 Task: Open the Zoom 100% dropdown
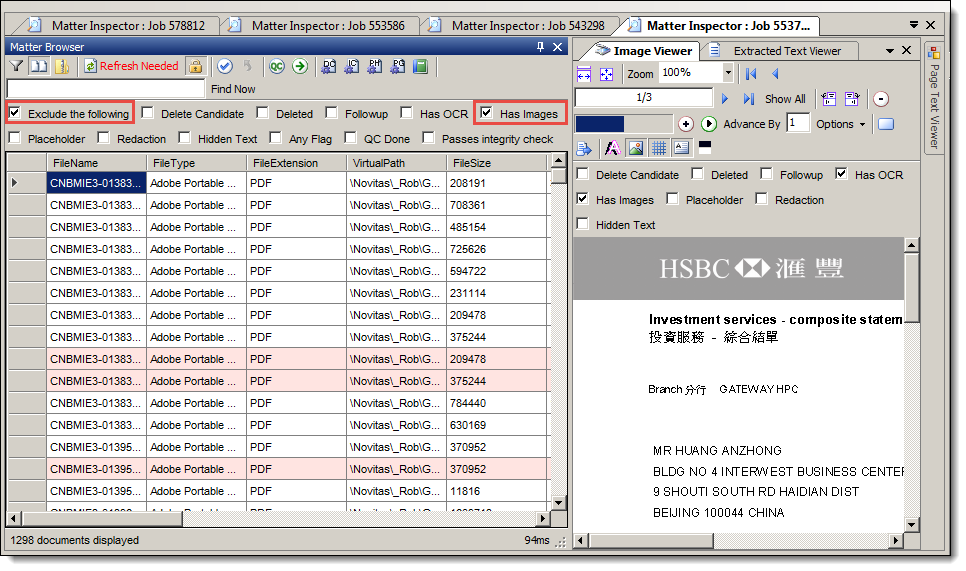(728, 73)
